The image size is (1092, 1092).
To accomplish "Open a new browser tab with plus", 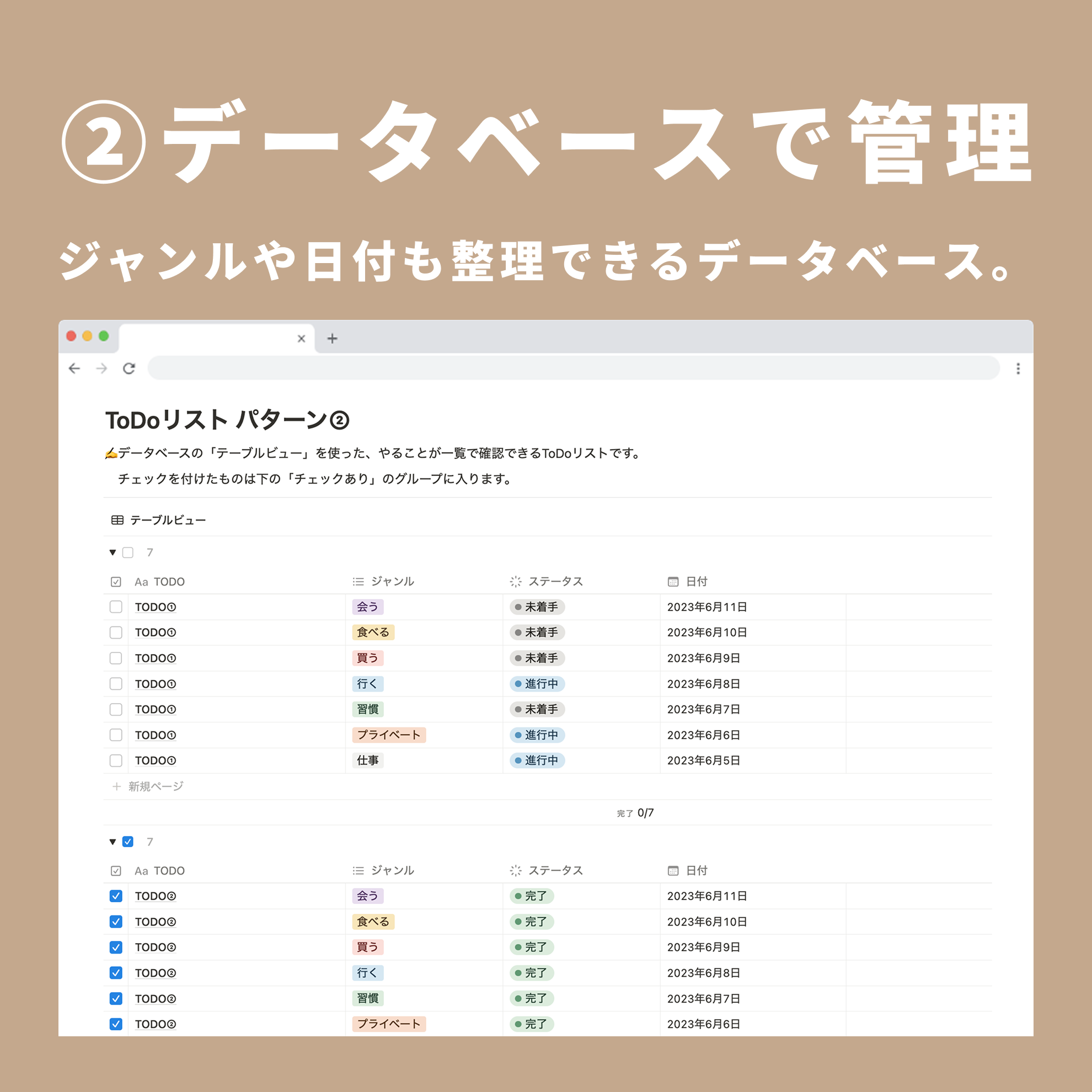I will pyautogui.click(x=333, y=339).
